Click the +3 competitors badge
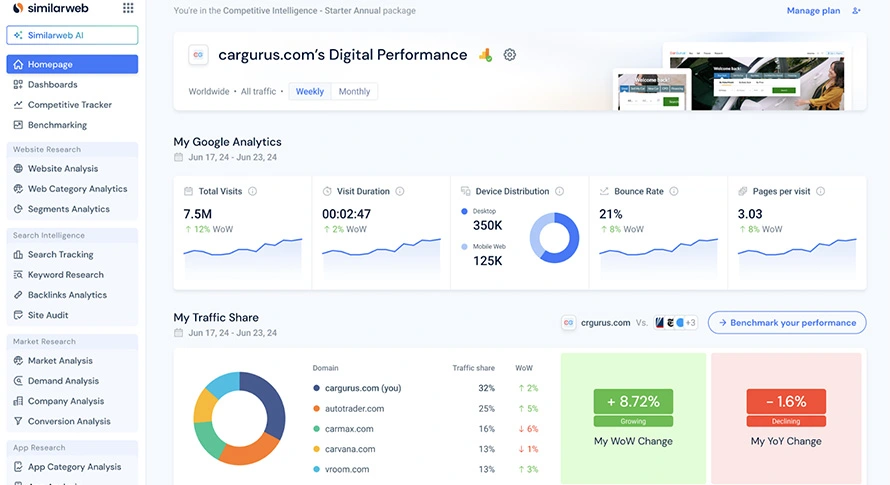This screenshot has width=890, height=485. [690, 323]
